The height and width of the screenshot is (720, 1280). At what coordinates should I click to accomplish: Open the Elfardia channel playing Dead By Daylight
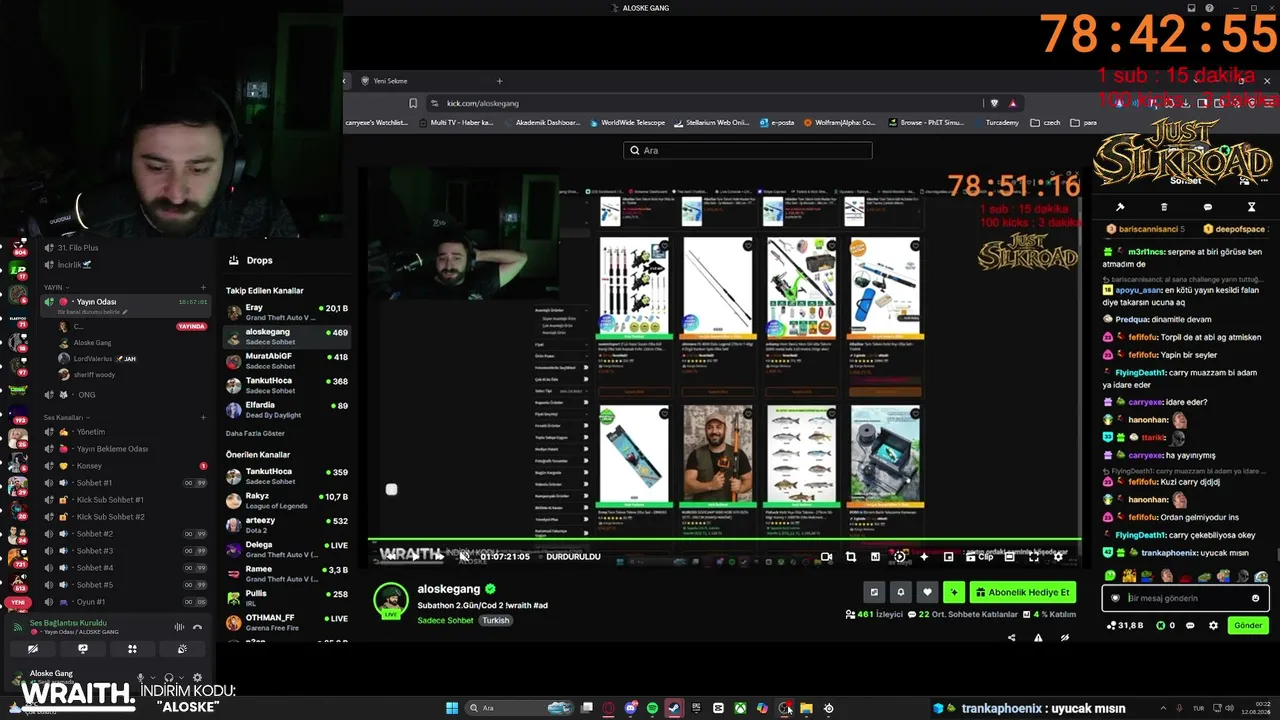click(286, 410)
